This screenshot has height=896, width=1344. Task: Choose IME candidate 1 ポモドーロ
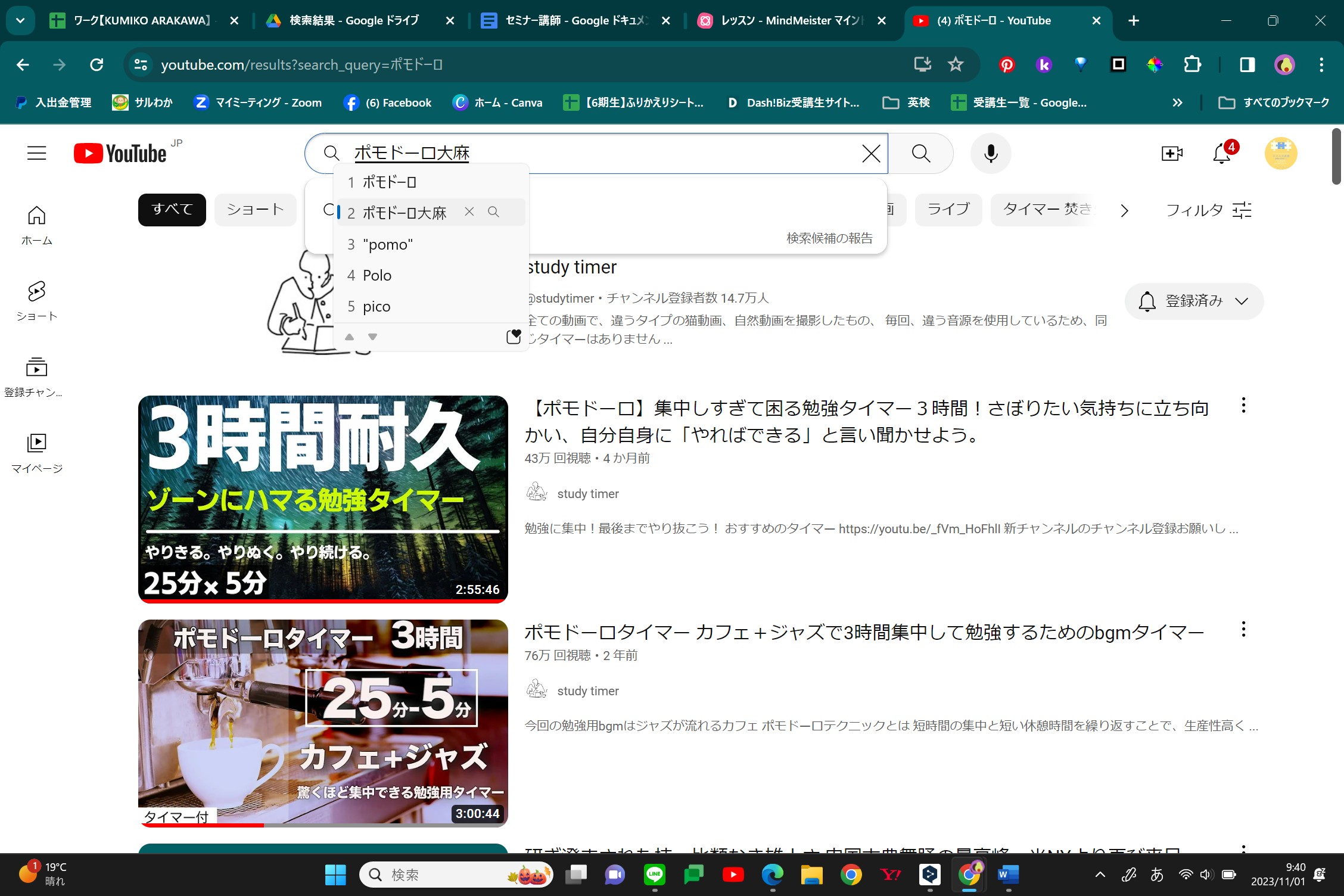coord(431,182)
